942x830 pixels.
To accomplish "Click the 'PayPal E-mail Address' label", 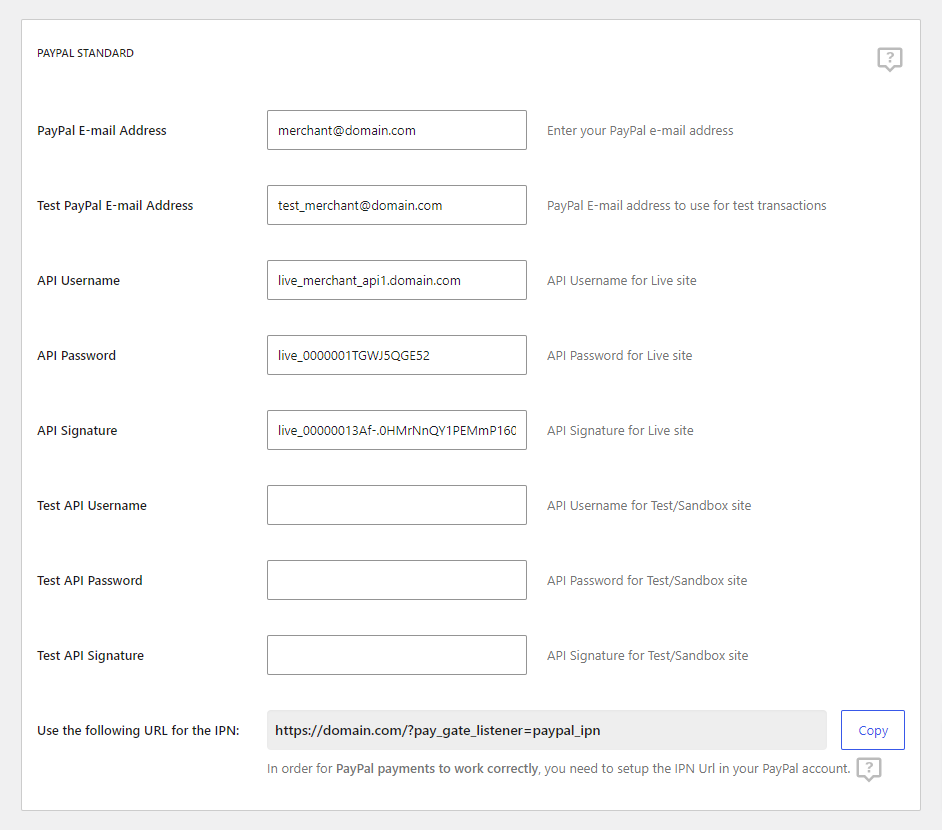I will point(102,130).
